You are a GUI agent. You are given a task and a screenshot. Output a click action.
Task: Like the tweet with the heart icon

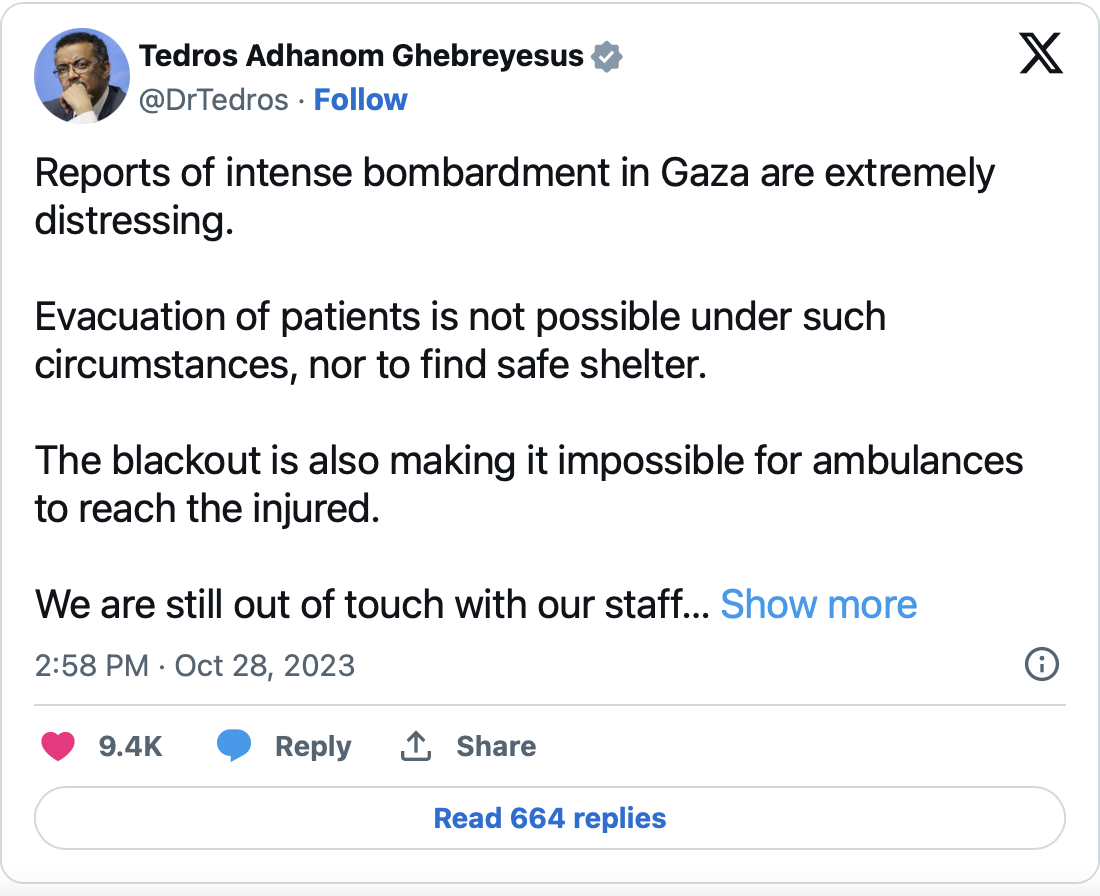coord(58,746)
